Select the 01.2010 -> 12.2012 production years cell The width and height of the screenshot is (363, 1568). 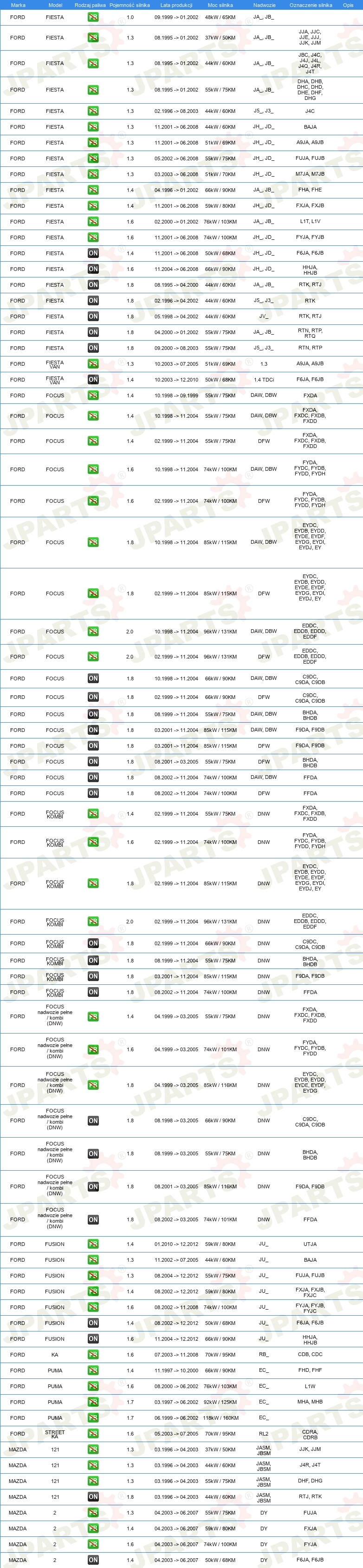176,1244
